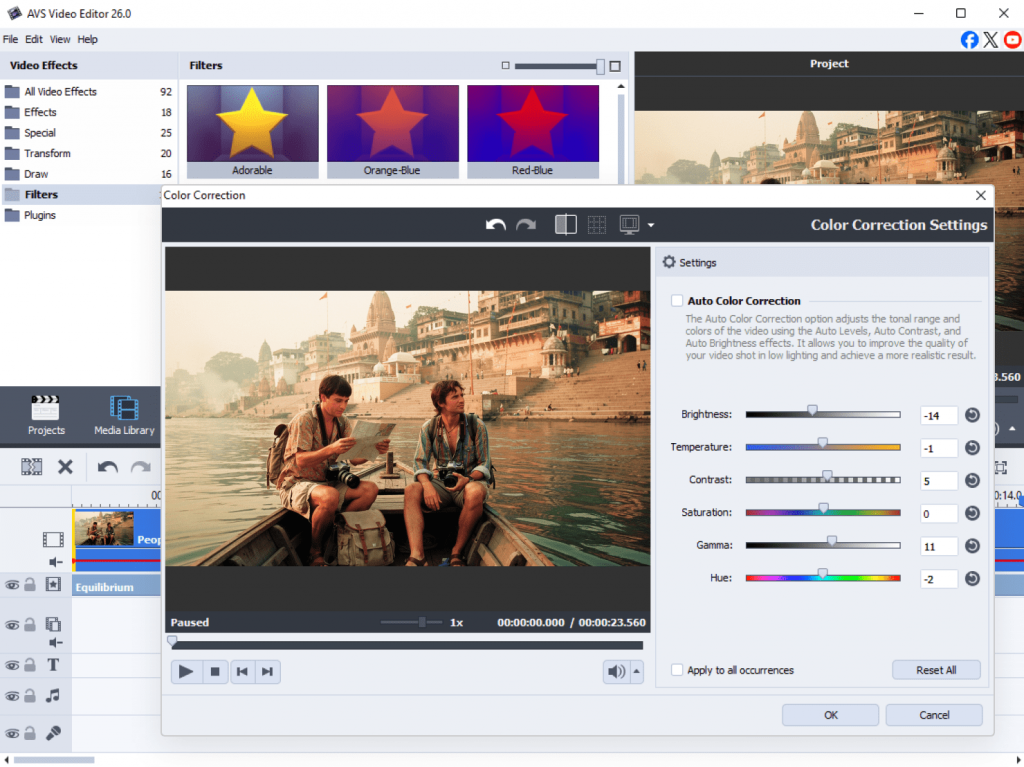Click the undo arrow in Color Correction toolbar
Image resolution: width=1024 pixels, height=767 pixels.
click(495, 225)
